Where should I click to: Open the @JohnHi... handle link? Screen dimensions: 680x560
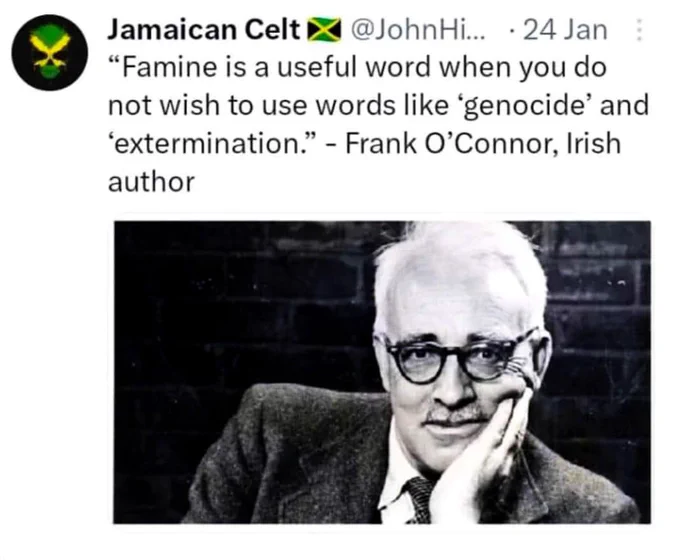point(418,30)
